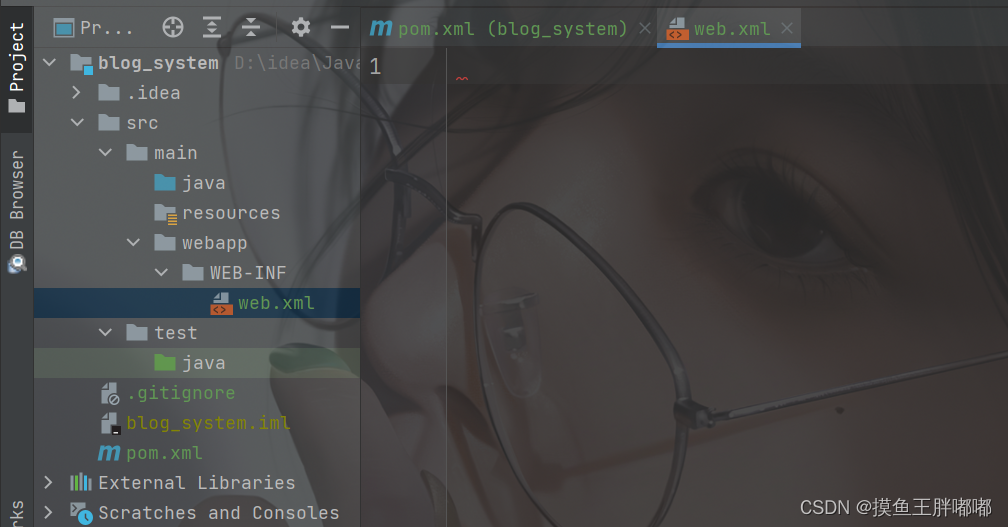
Task: Click the webapp folder label
Action: tap(214, 243)
